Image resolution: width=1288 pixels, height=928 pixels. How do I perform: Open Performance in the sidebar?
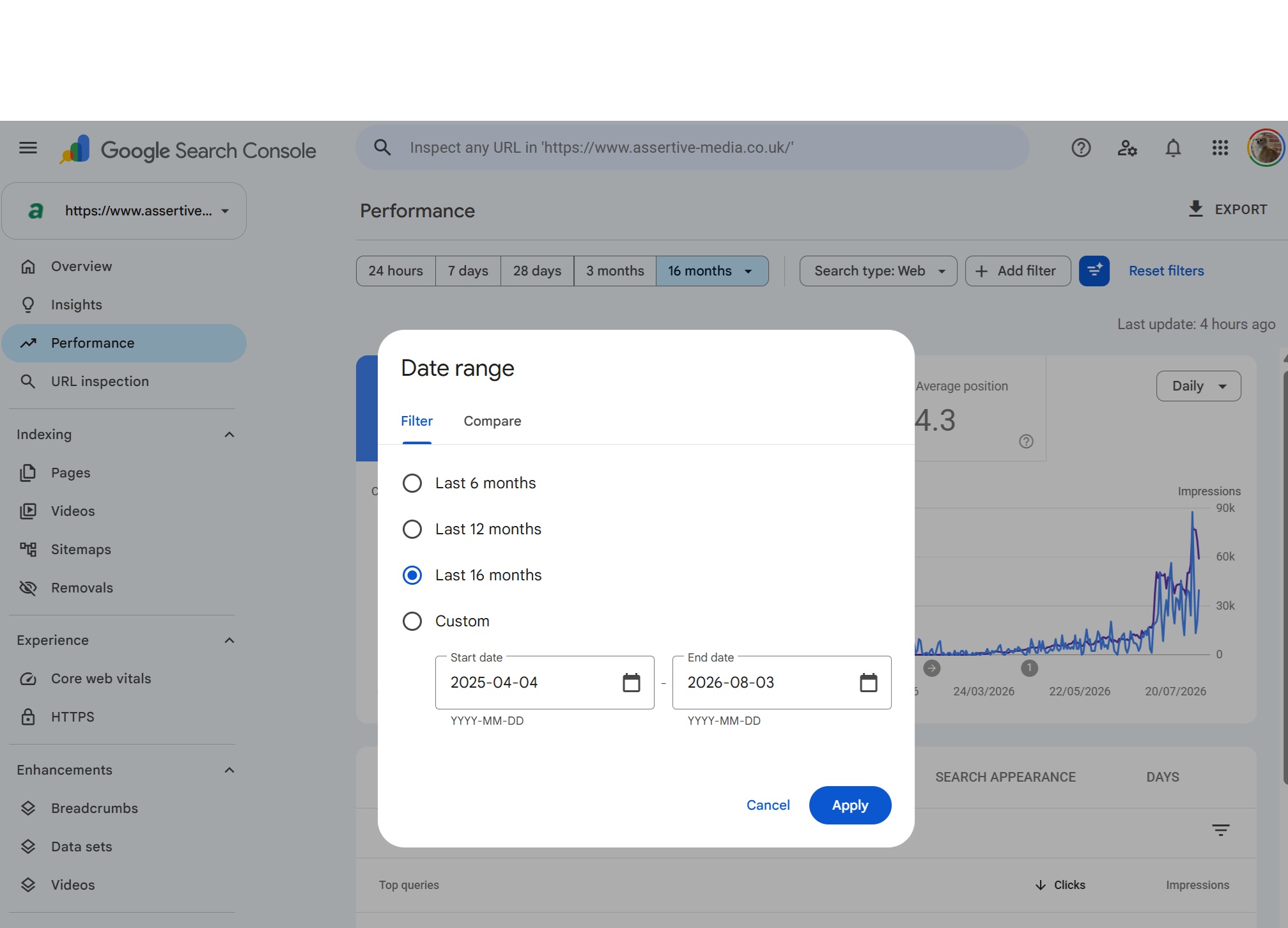pyautogui.click(x=124, y=343)
